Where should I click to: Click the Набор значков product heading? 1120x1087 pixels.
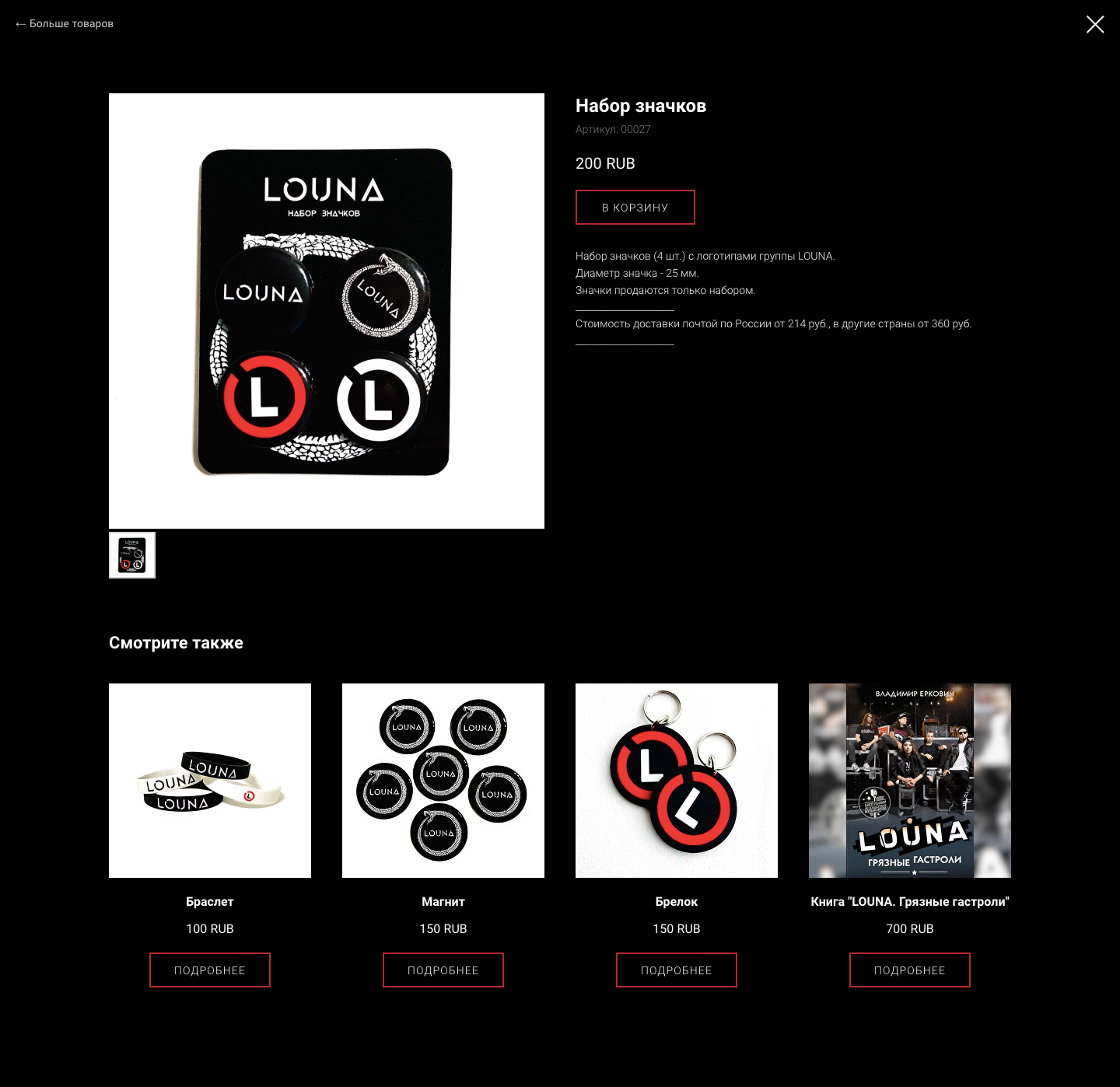point(641,106)
